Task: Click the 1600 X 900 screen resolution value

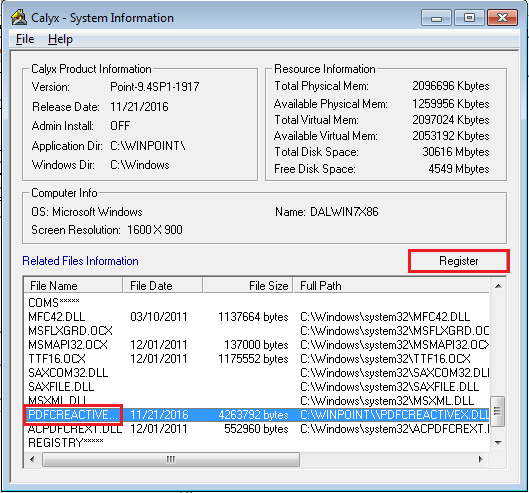Action: 155,230
